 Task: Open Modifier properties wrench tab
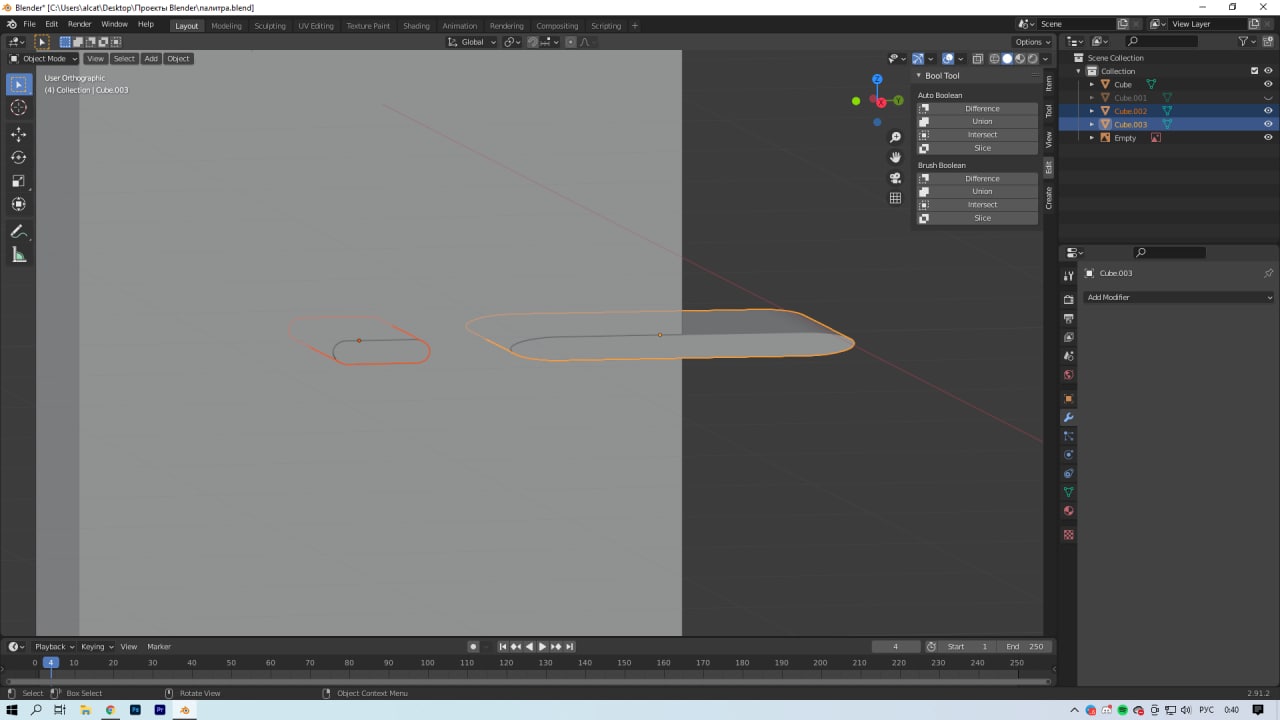1068,417
